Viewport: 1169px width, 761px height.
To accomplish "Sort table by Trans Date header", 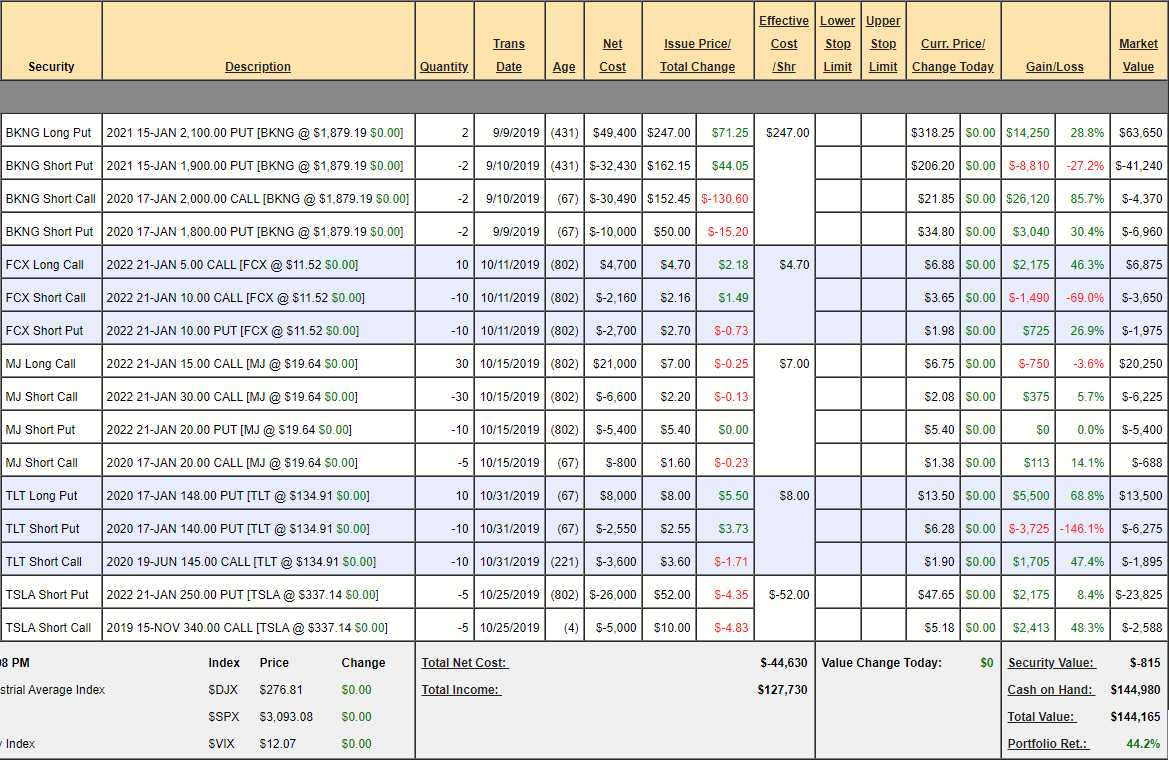I will point(509,55).
